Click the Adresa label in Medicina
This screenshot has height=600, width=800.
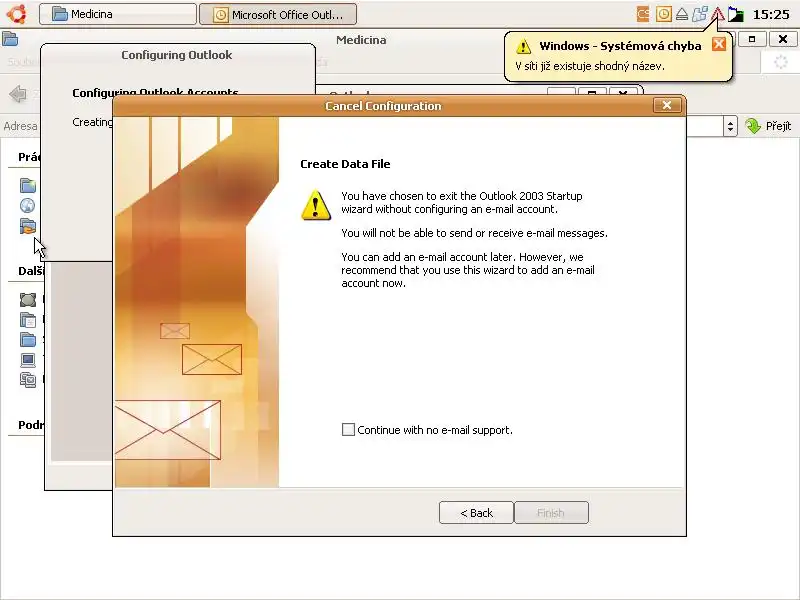coord(20,126)
